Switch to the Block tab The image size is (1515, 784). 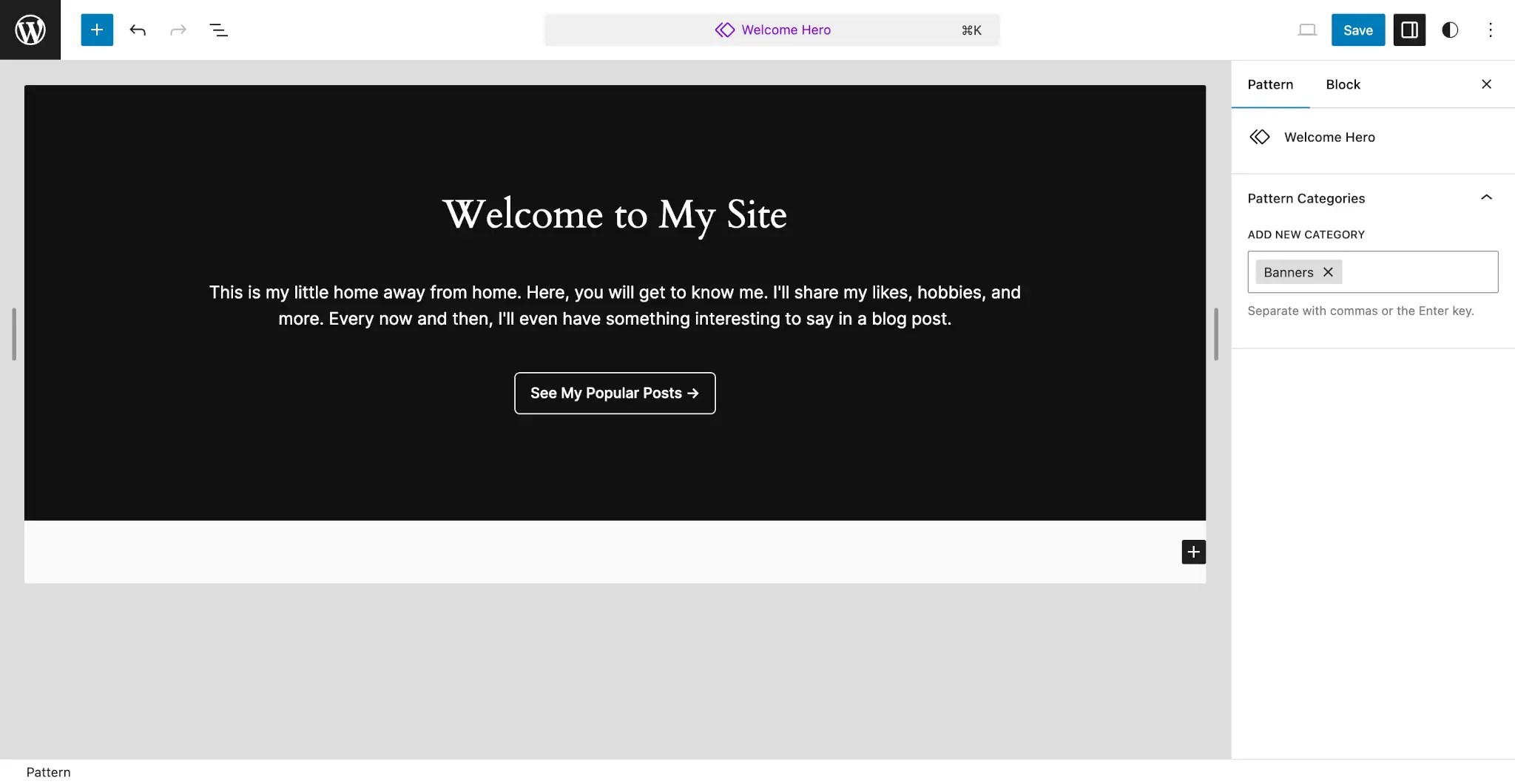(x=1342, y=84)
